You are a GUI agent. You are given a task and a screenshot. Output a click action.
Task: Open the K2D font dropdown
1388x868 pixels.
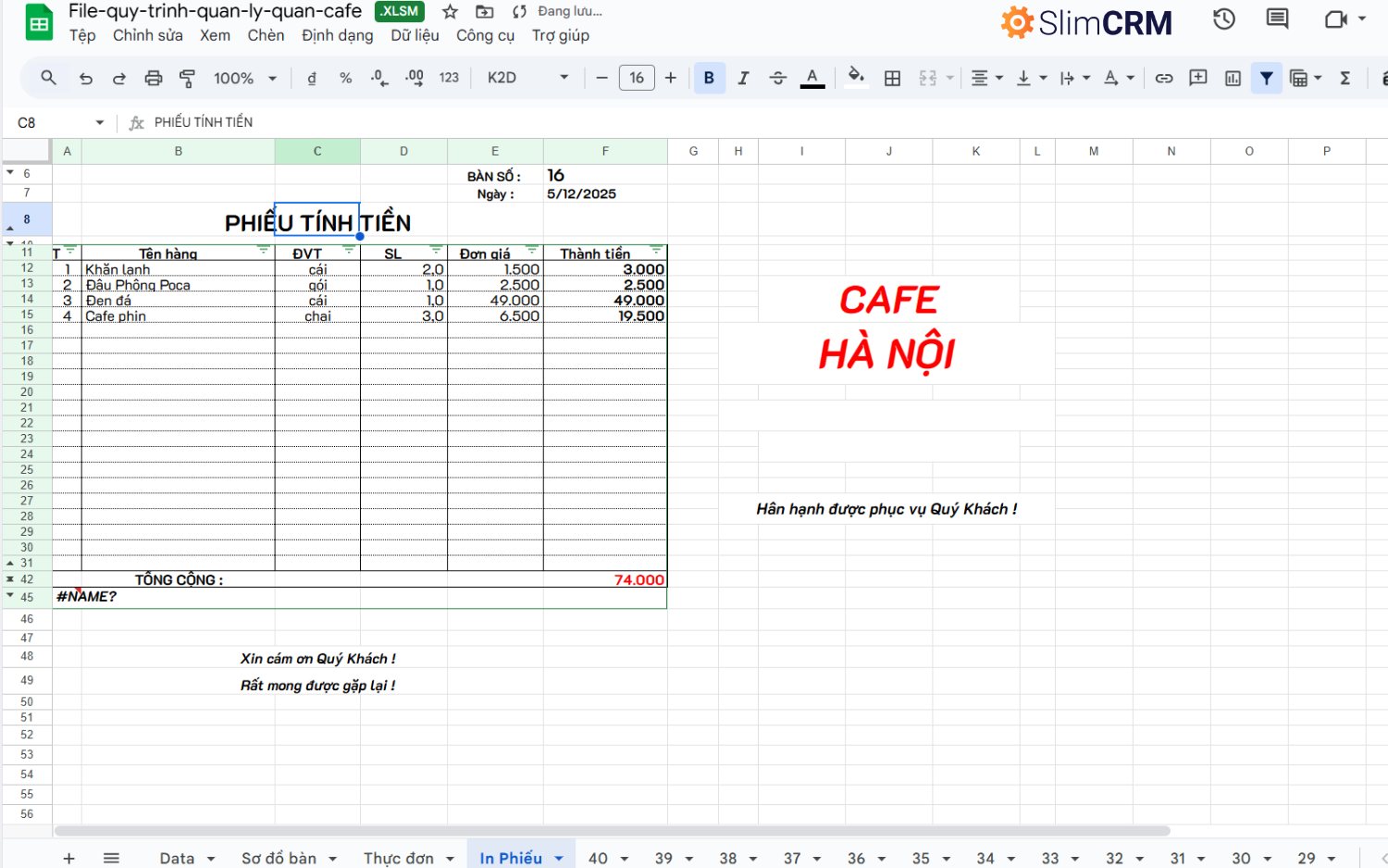point(527,79)
